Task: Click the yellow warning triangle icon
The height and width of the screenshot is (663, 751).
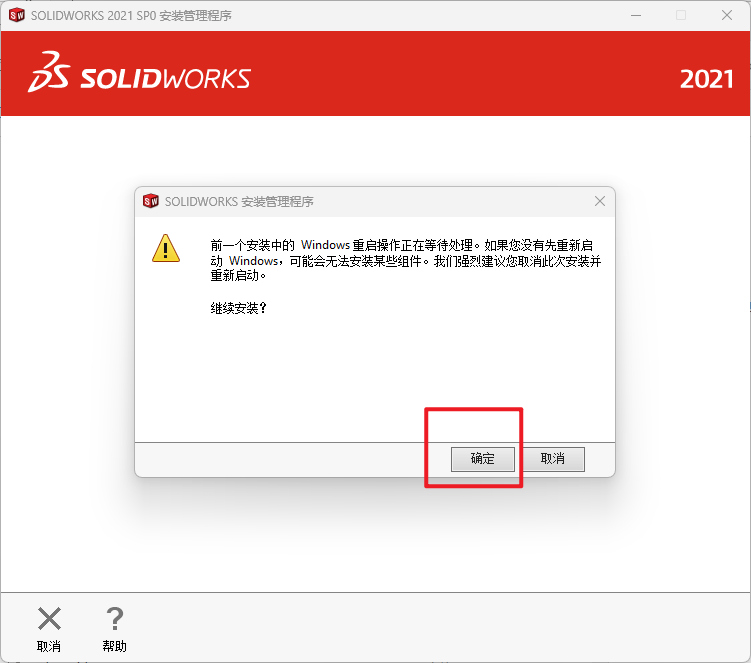Action: 166,248
